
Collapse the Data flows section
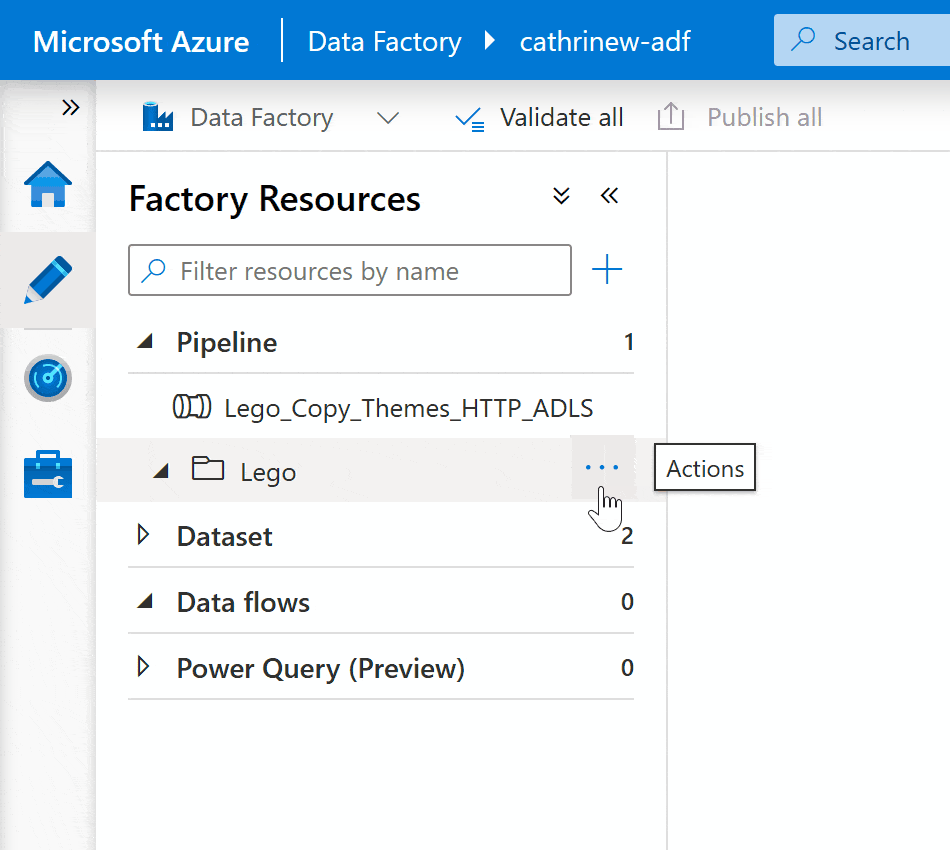pos(146,602)
